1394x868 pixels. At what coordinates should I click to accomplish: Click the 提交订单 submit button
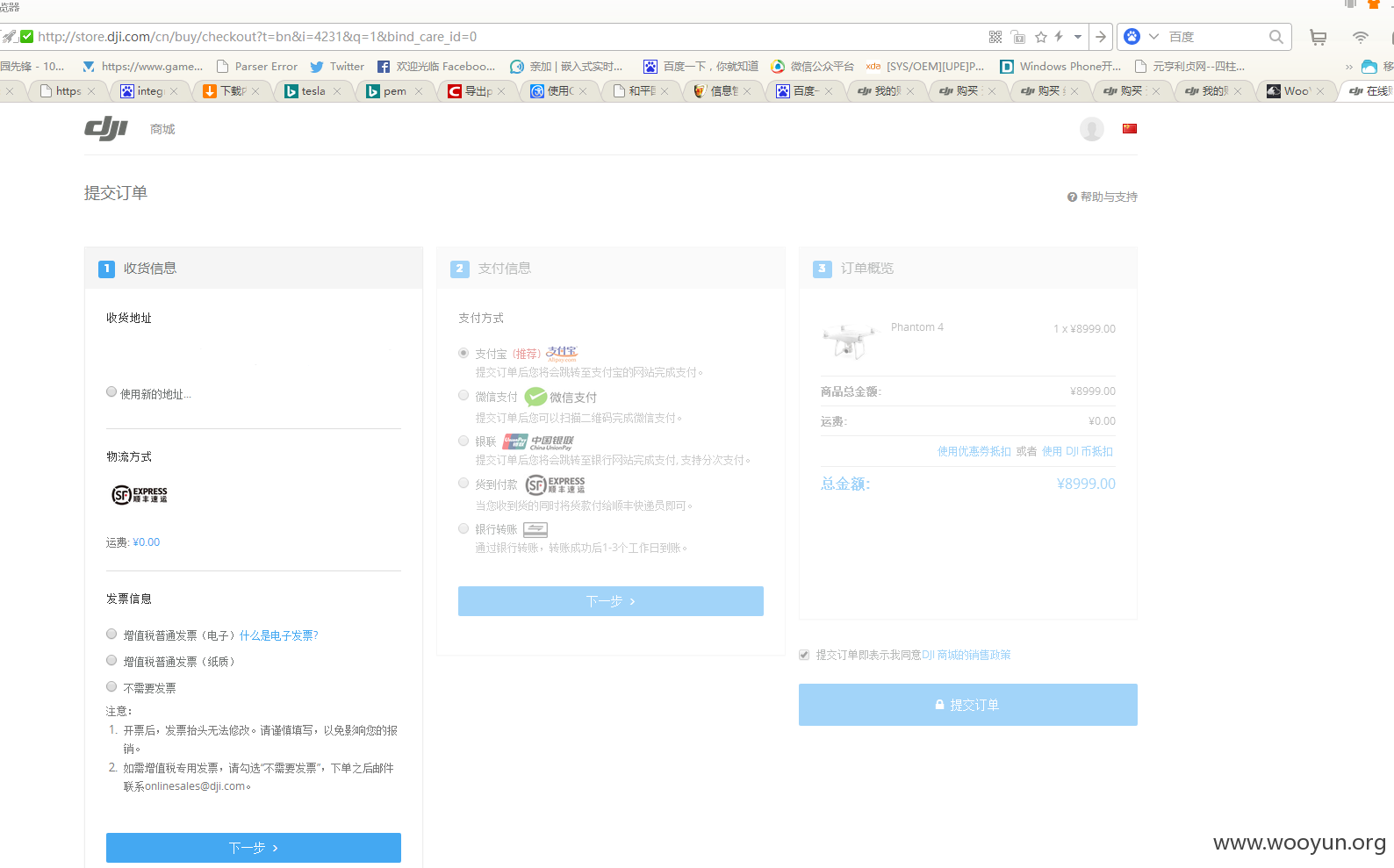968,705
